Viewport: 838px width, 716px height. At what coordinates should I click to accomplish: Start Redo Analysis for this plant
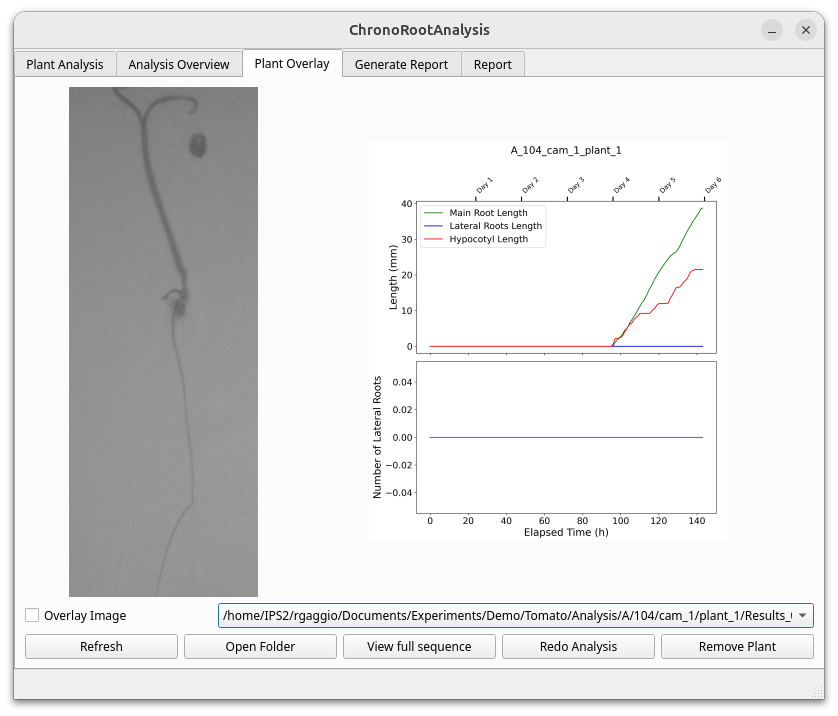(x=578, y=646)
